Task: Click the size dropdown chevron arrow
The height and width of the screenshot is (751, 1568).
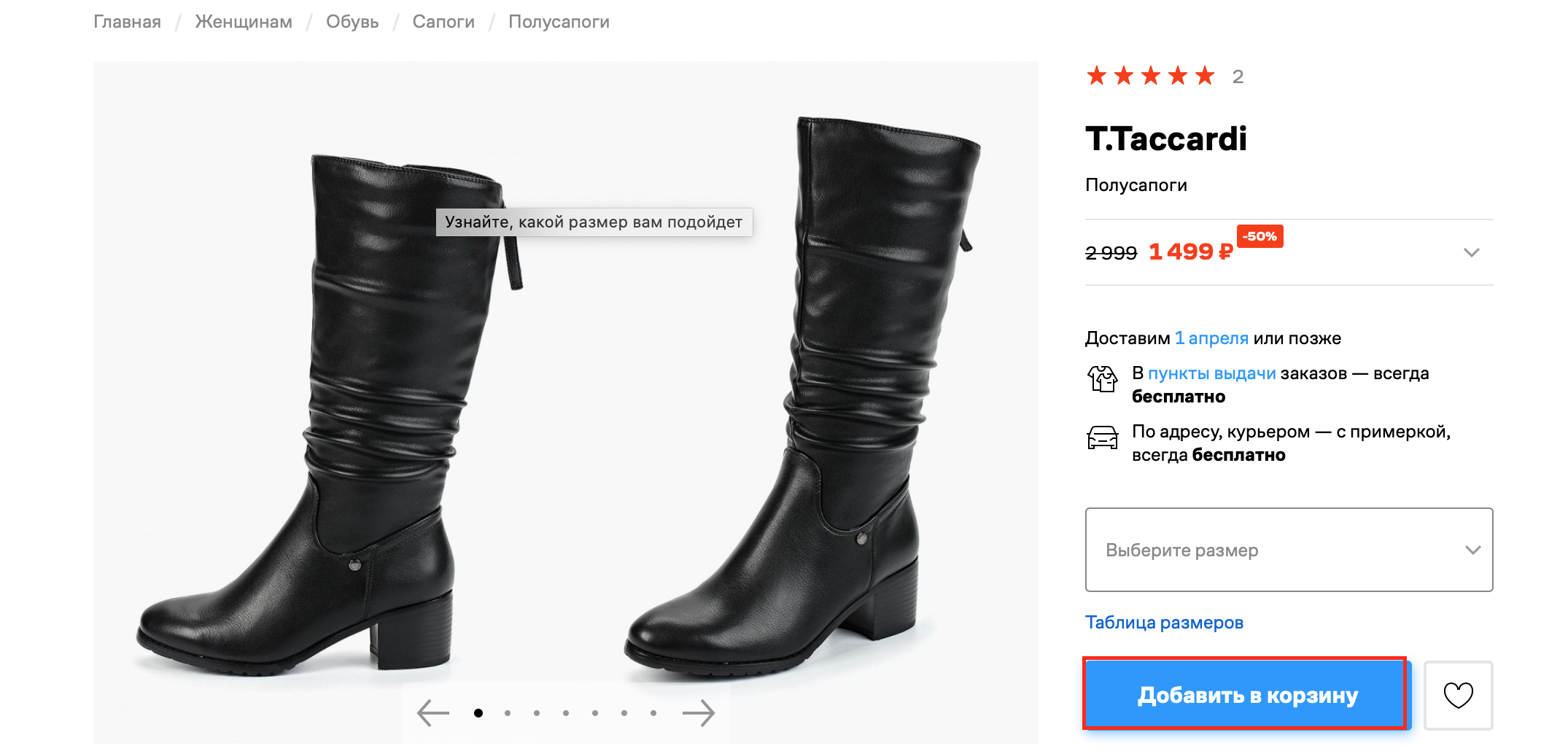Action: [1472, 550]
